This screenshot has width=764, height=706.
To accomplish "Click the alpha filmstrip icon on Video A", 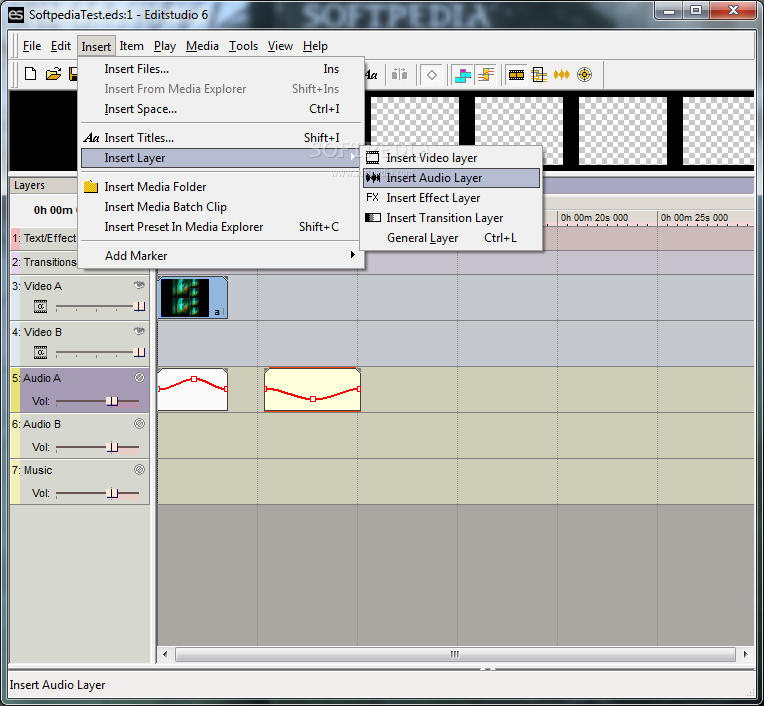I will click(x=40, y=306).
